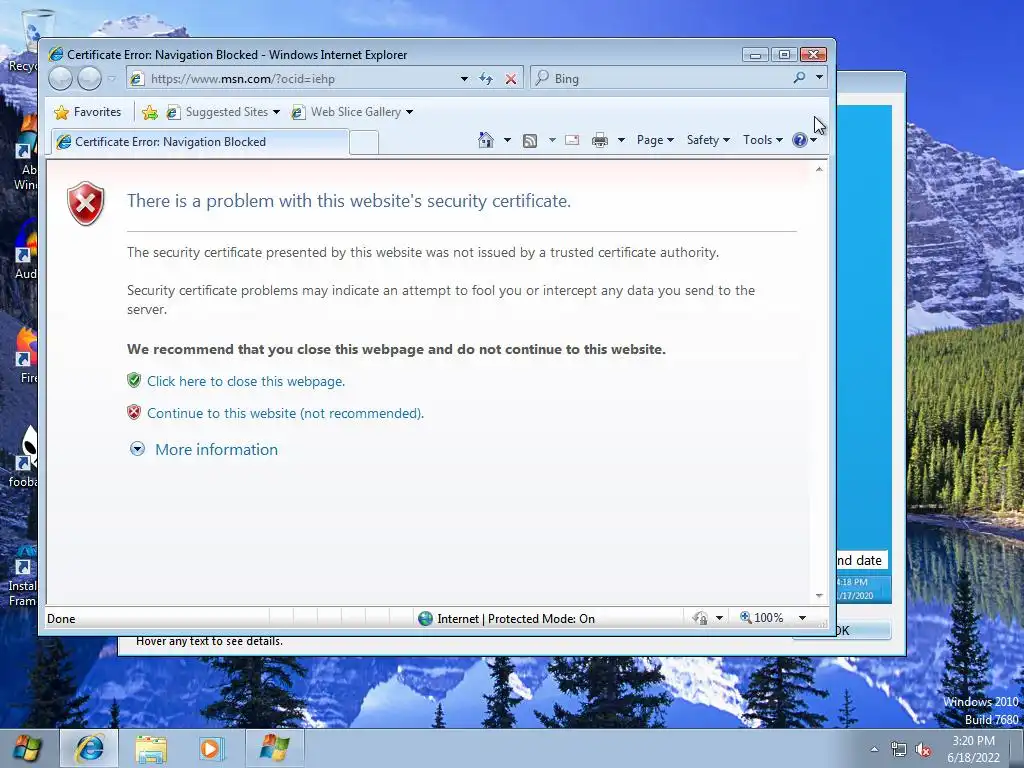Click the RSS feeds icon
This screenshot has height=768, width=1024.
[x=530, y=140]
